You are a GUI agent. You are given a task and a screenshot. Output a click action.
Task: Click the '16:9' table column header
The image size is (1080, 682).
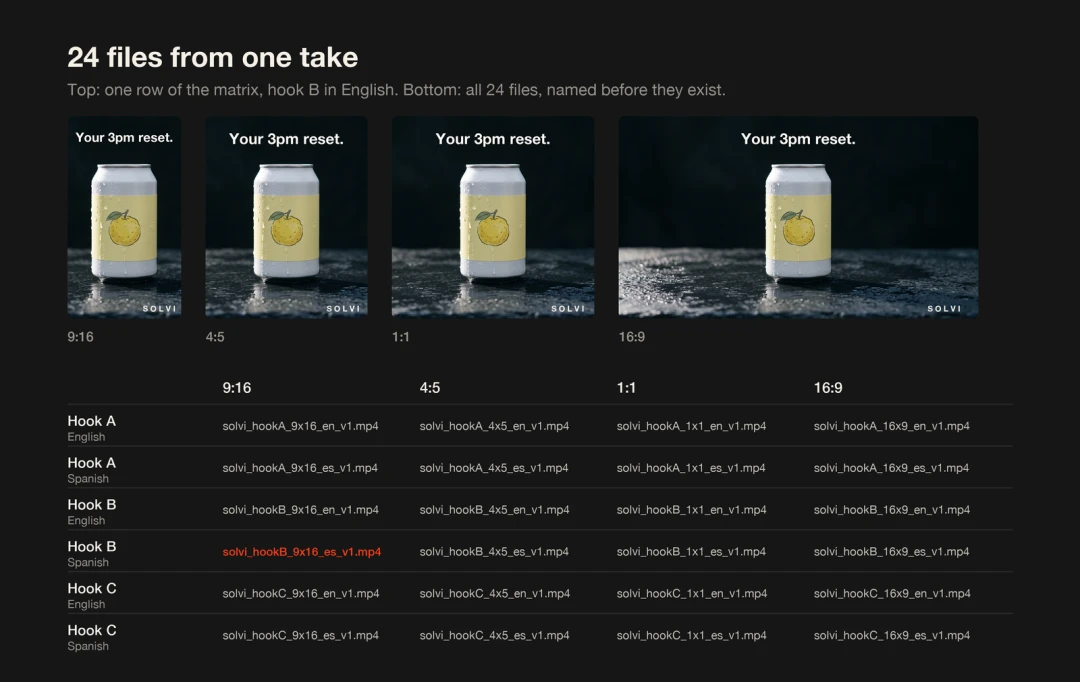tap(828, 388)
